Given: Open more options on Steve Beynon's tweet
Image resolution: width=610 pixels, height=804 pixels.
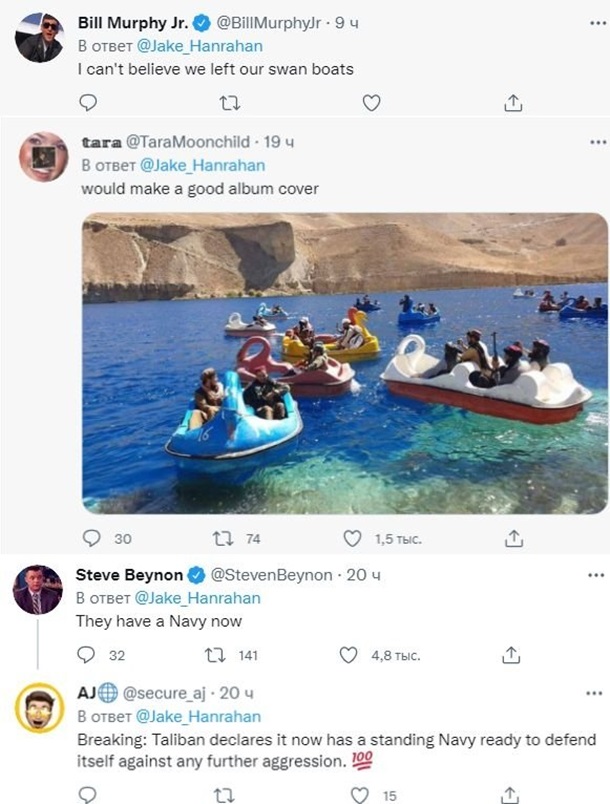Looking at the screenshot, I should point(596,575).
